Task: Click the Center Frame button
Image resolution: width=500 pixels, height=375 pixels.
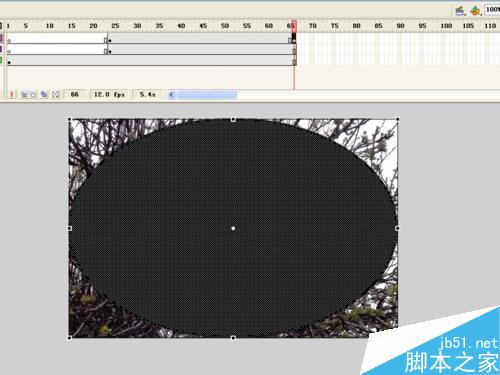Action: tap(12, 94)
